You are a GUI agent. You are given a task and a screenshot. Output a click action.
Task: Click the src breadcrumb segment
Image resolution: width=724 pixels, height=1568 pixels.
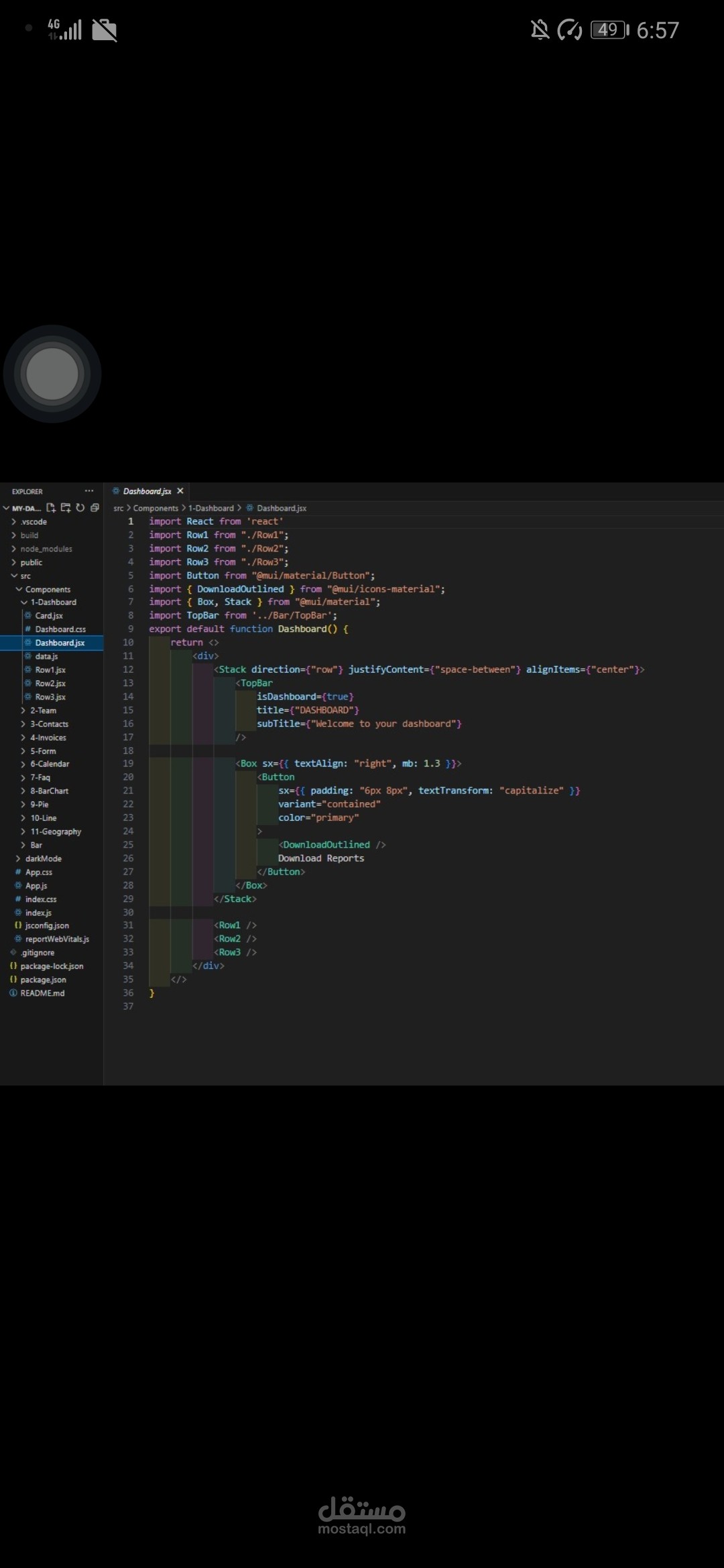point(119,509)
